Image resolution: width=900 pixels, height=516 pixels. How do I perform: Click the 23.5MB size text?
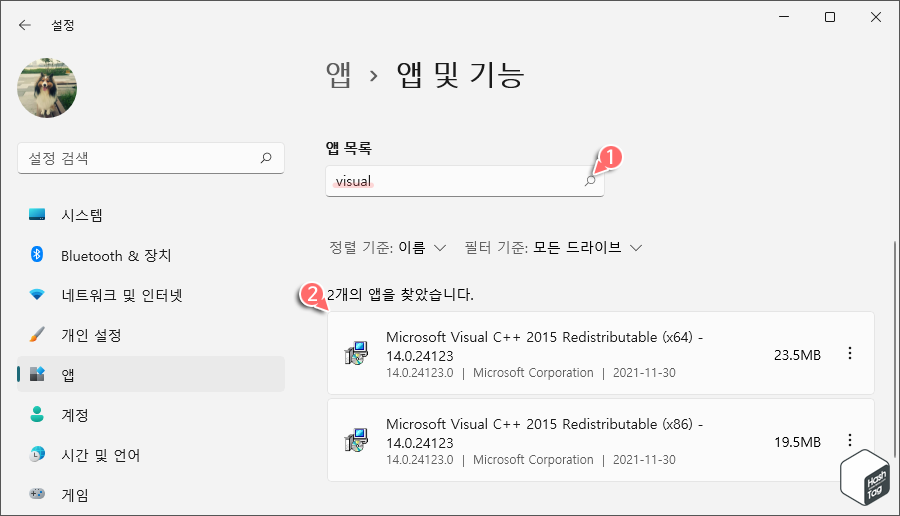[x=797, y=355]
